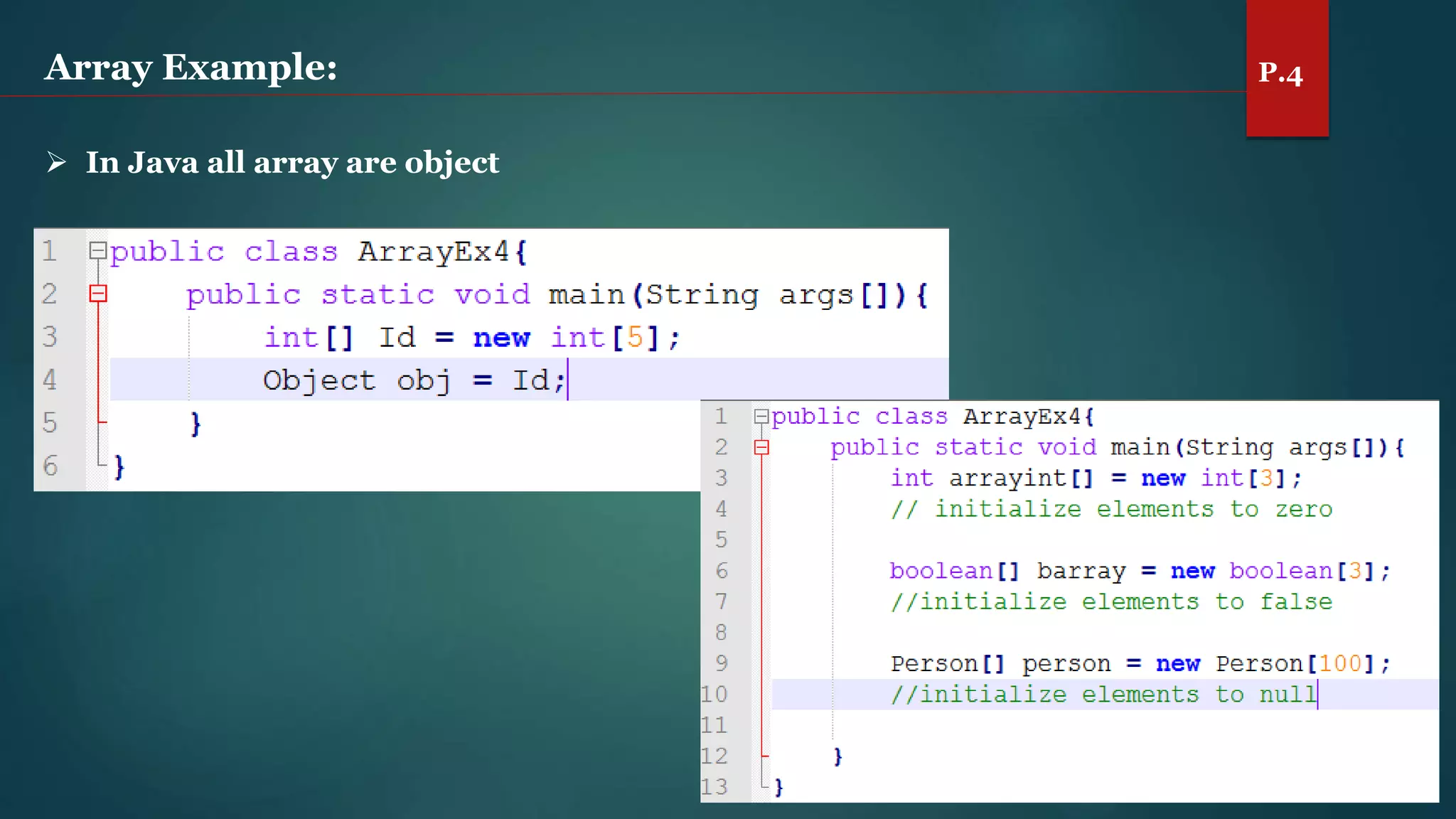Screen dimensions: 1456x819
Task: Click the 'Array Example:' slide title
Action: tap(191, 68)
